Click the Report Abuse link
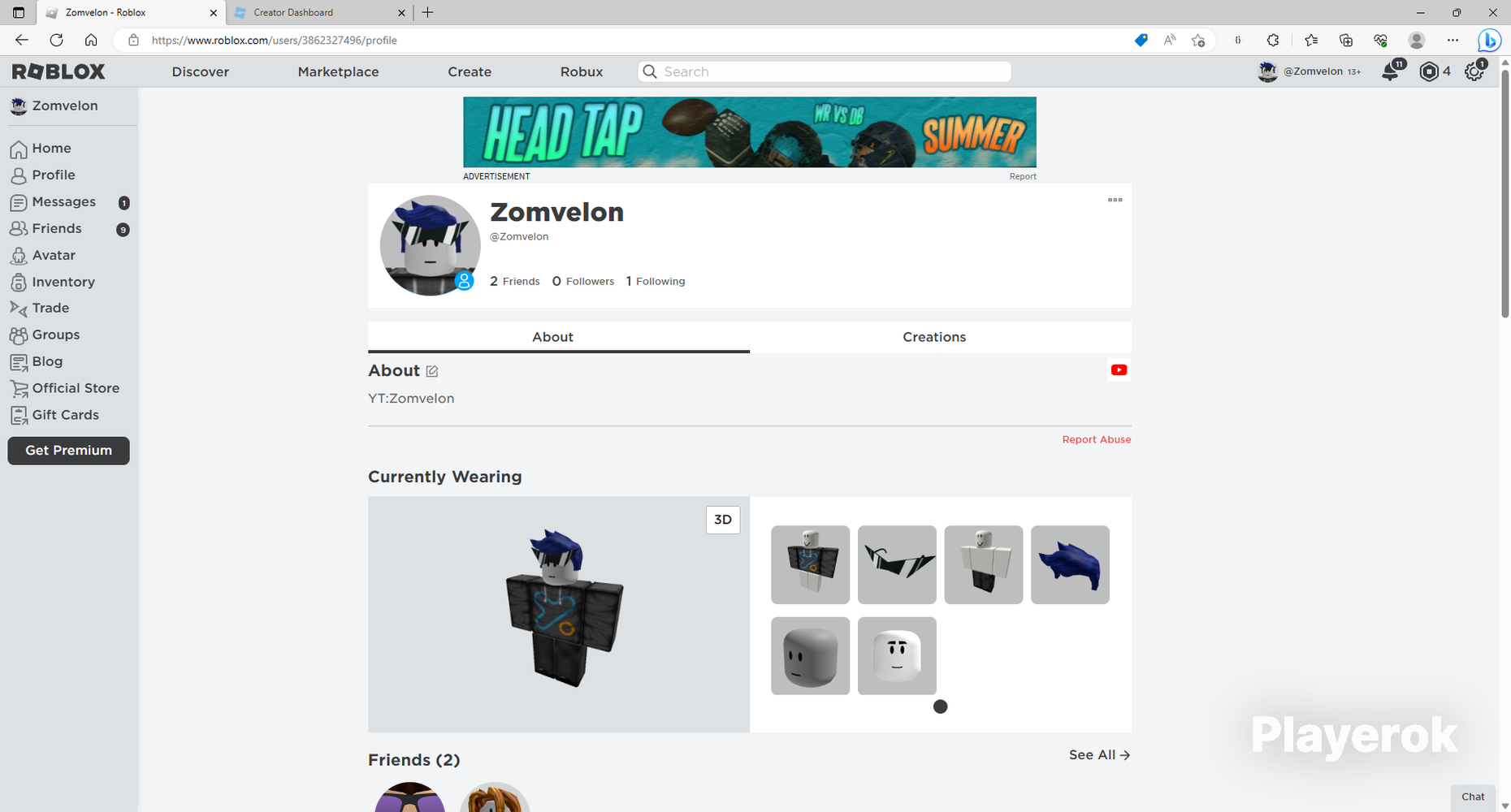This screenshot has width=1511, height=812. pos(1097,439)
